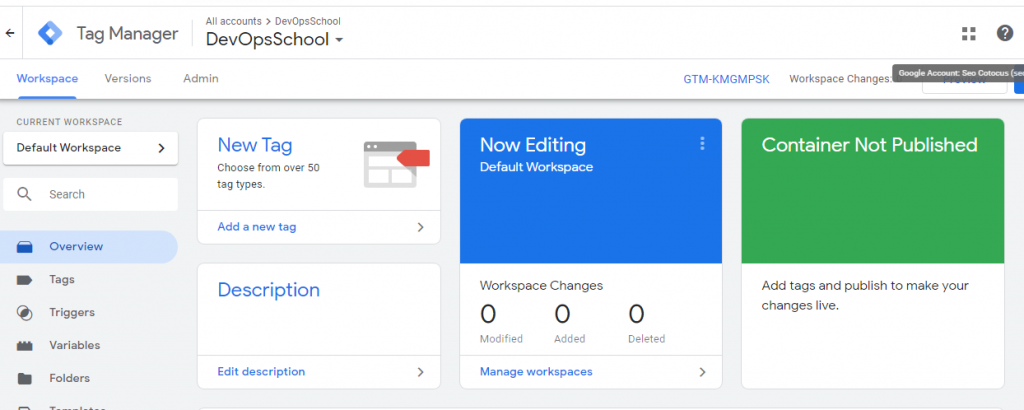Switch to the Admin tab
This screenshot has height=410, width=1024.
point(200,78)
